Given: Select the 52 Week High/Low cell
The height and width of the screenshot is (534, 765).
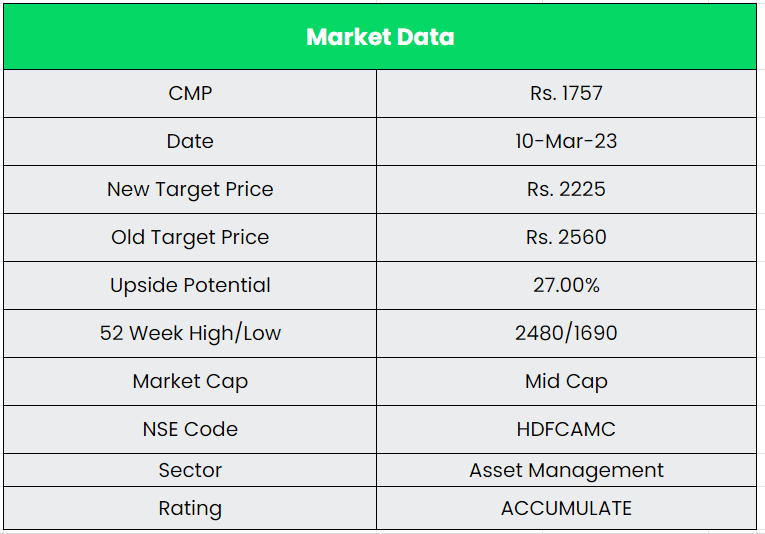Looking at the screenshot, I should pyautogui.click(x=190, y=333).
